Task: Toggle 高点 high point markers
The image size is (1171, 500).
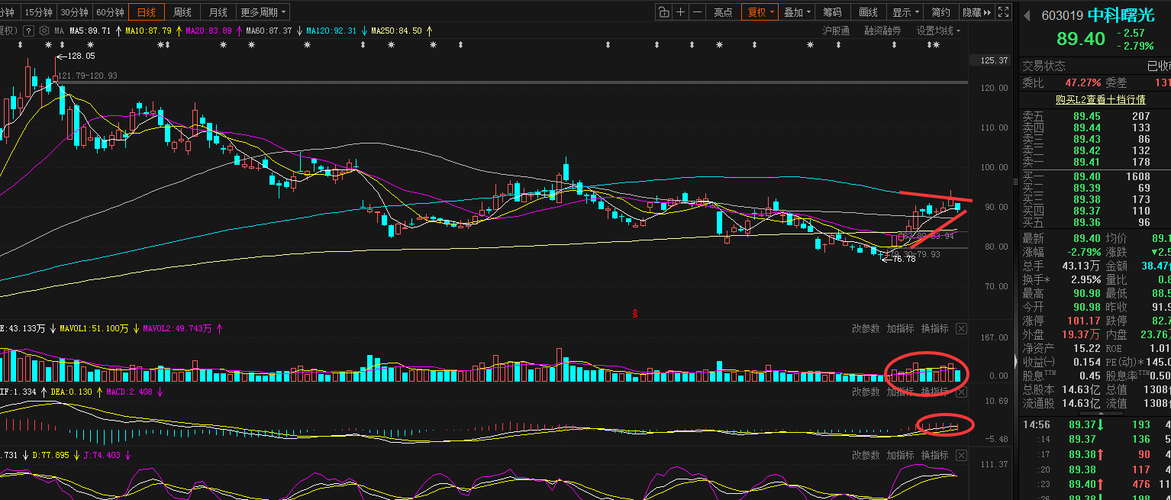Action: pos(723,12)
